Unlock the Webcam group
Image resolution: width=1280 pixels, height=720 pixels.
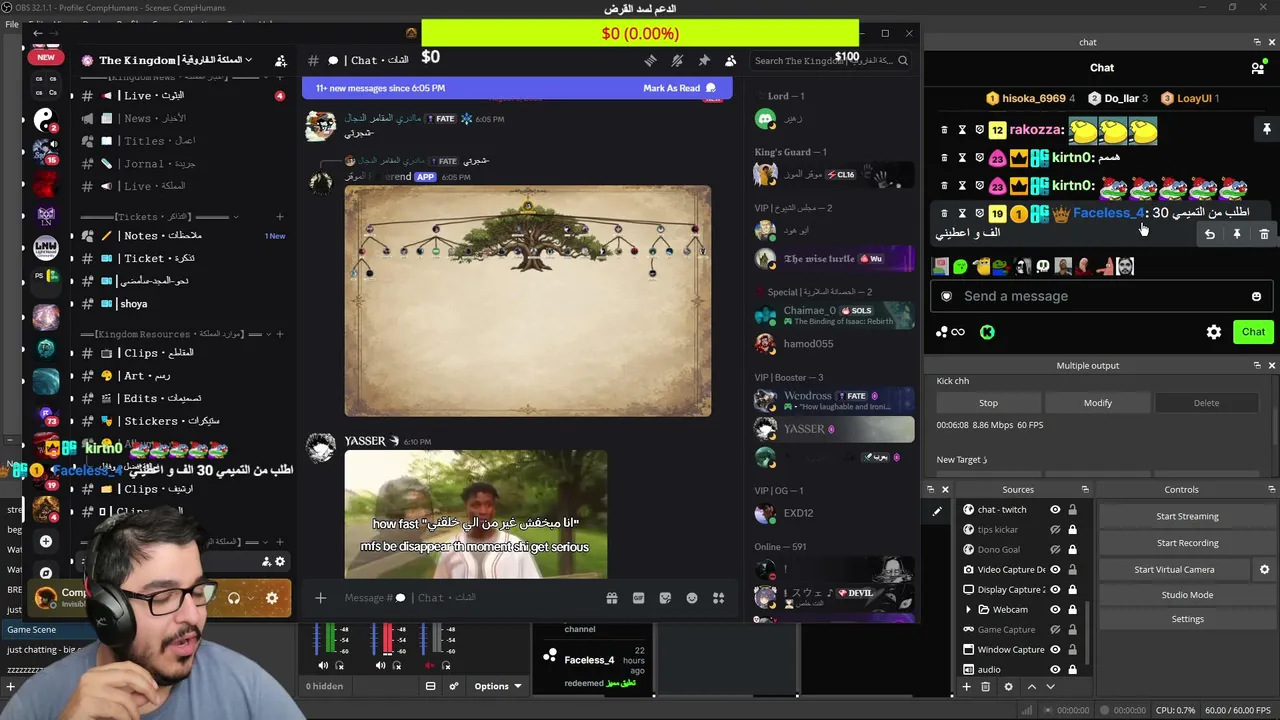pos(1072,610)
